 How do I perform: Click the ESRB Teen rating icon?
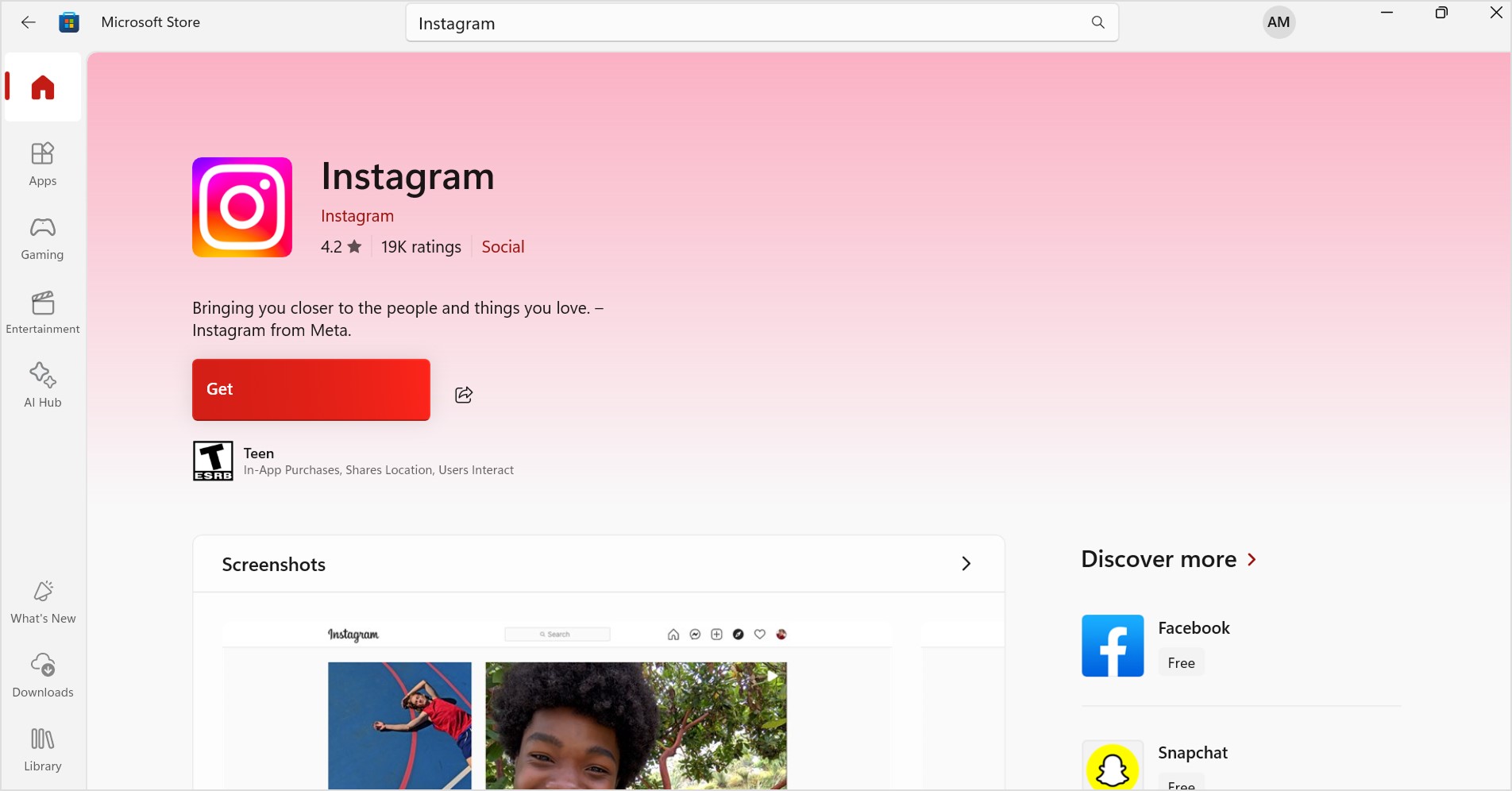click(x=213, y=461)
